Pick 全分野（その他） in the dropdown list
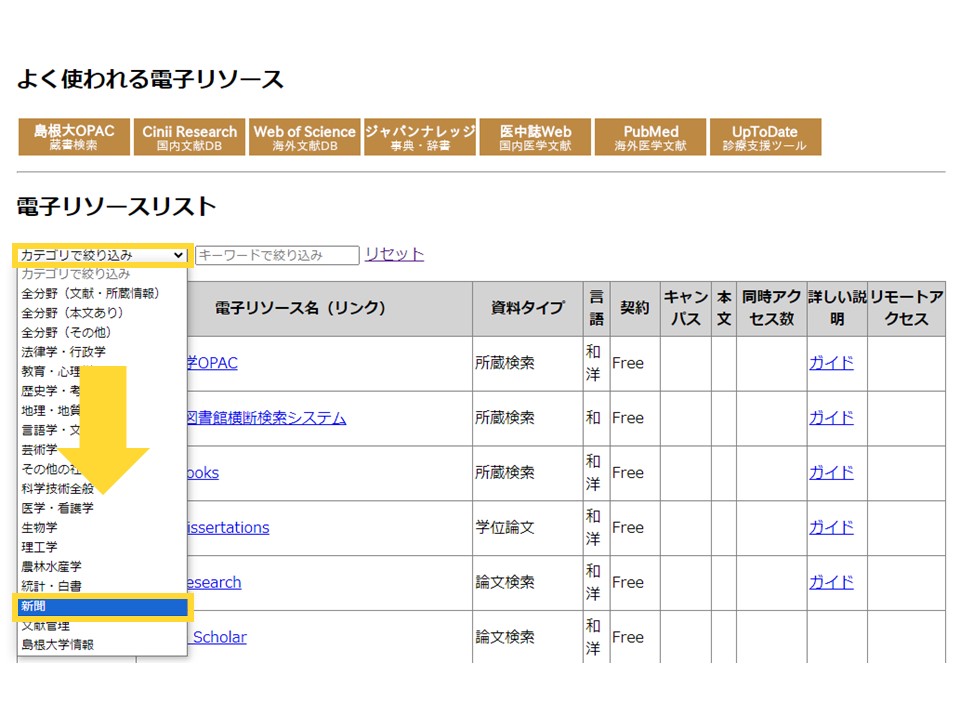 (102, 332)
